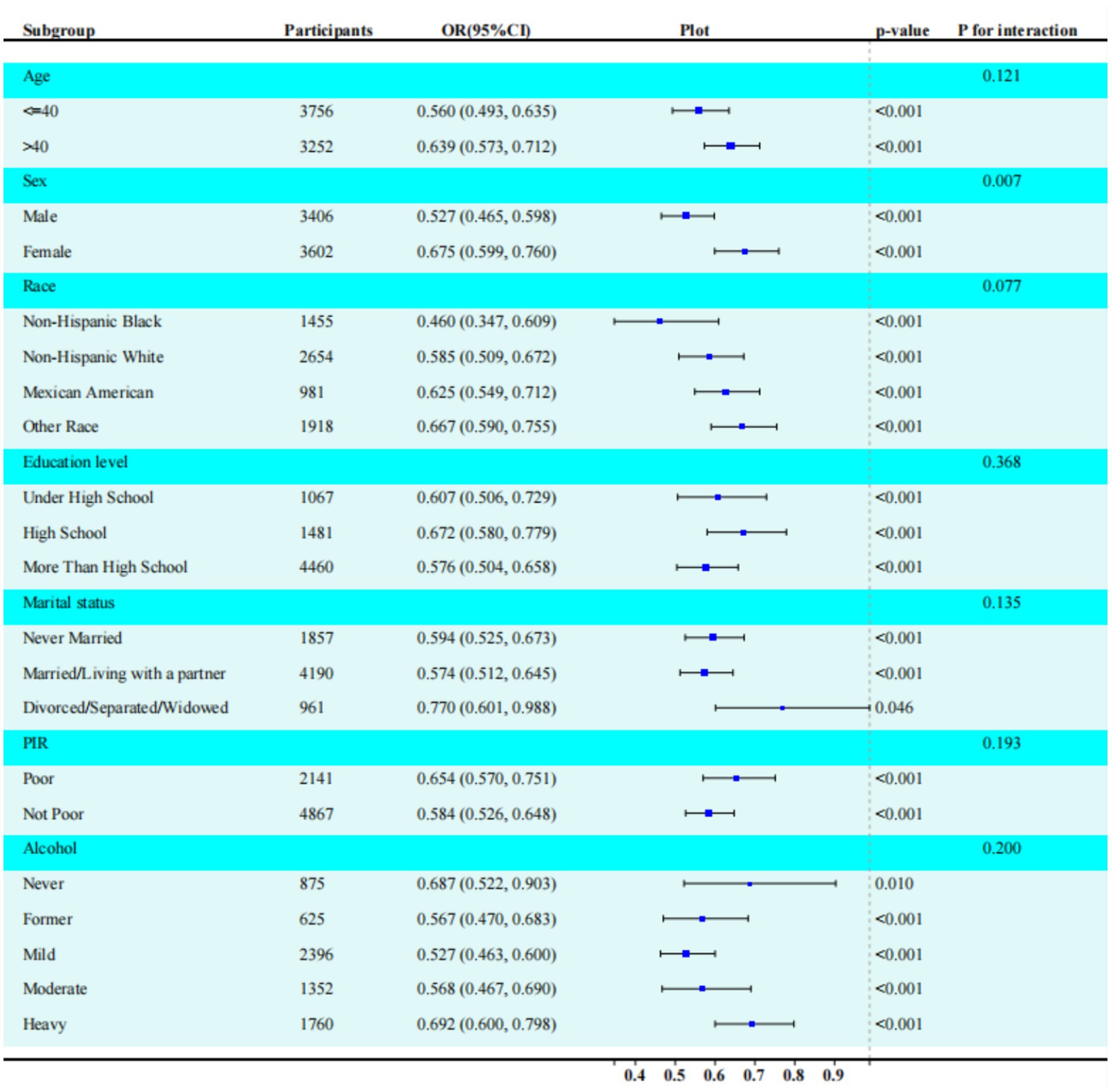This screenshot has width=1111, height=1092.
Task: Click the Marital status section heading
Action: pyautogui.click(x=68, y=603)
